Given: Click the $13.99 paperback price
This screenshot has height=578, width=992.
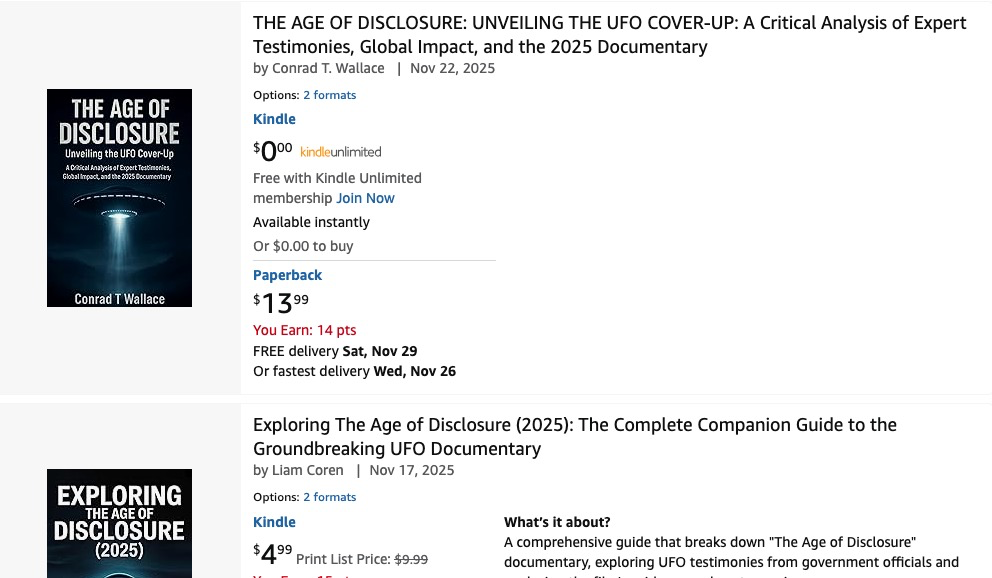Looking at the screenshot, I should coord(281,302).
